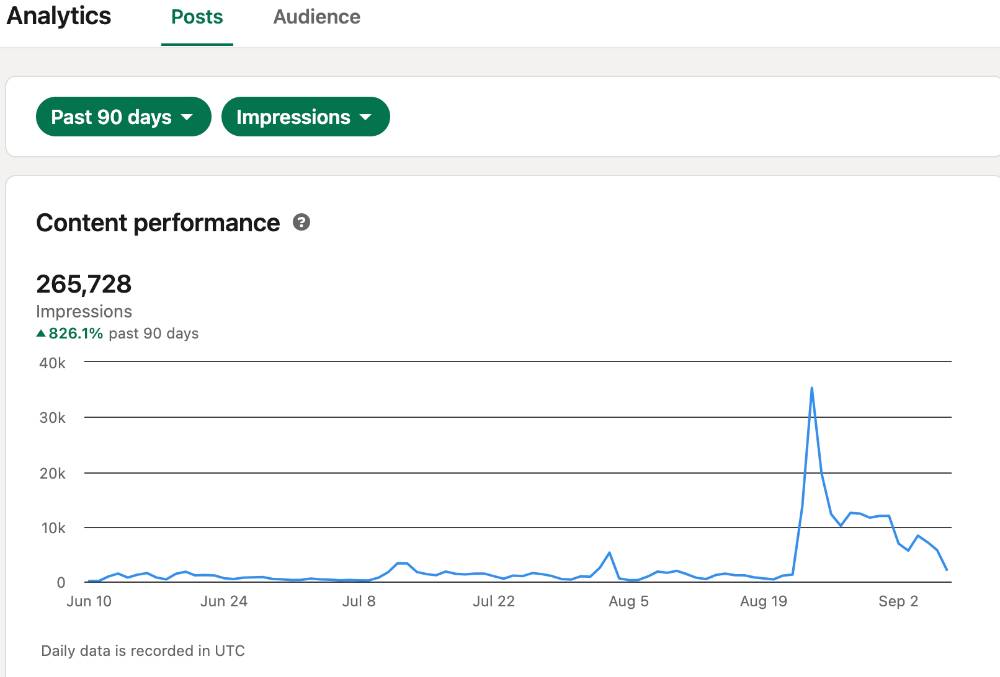1000x677 pixels.
Task: Click the 40k y-axis label
Action: point(51,362)
